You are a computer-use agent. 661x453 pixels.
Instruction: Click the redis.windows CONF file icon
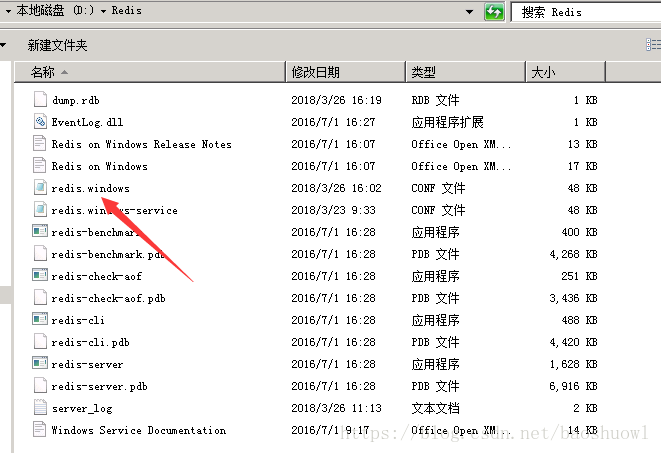tap(40, 187)
